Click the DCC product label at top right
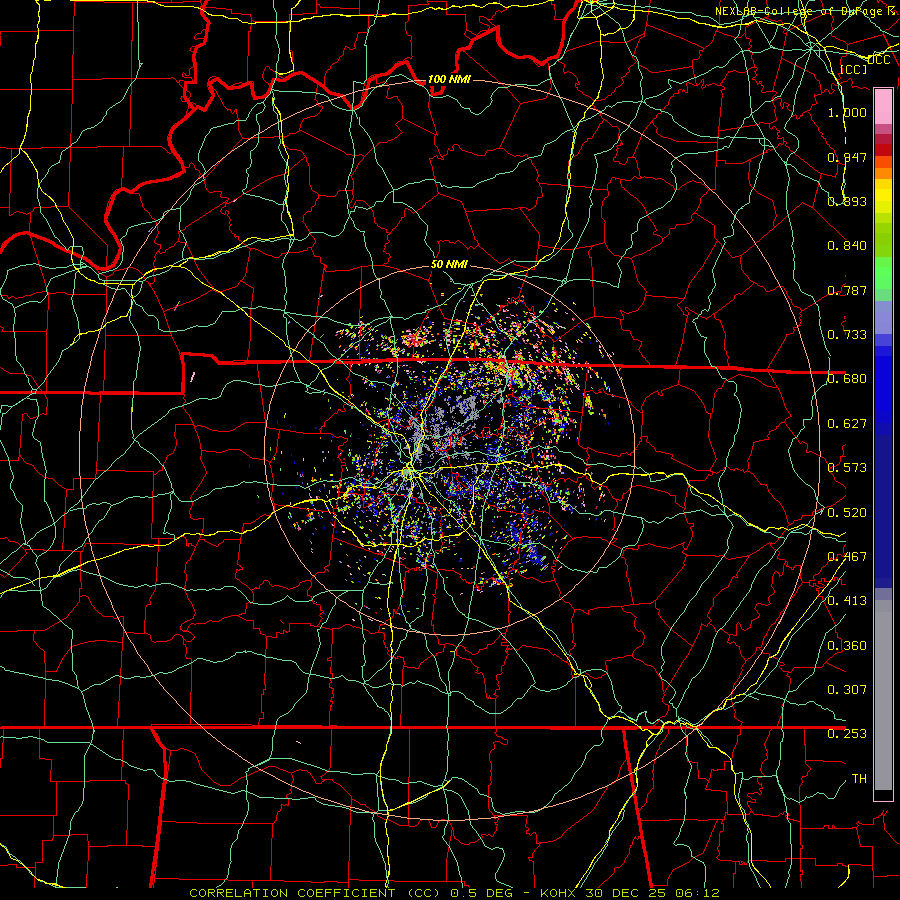This screenshot has height=900, width=900. click(x=879, y=60)
